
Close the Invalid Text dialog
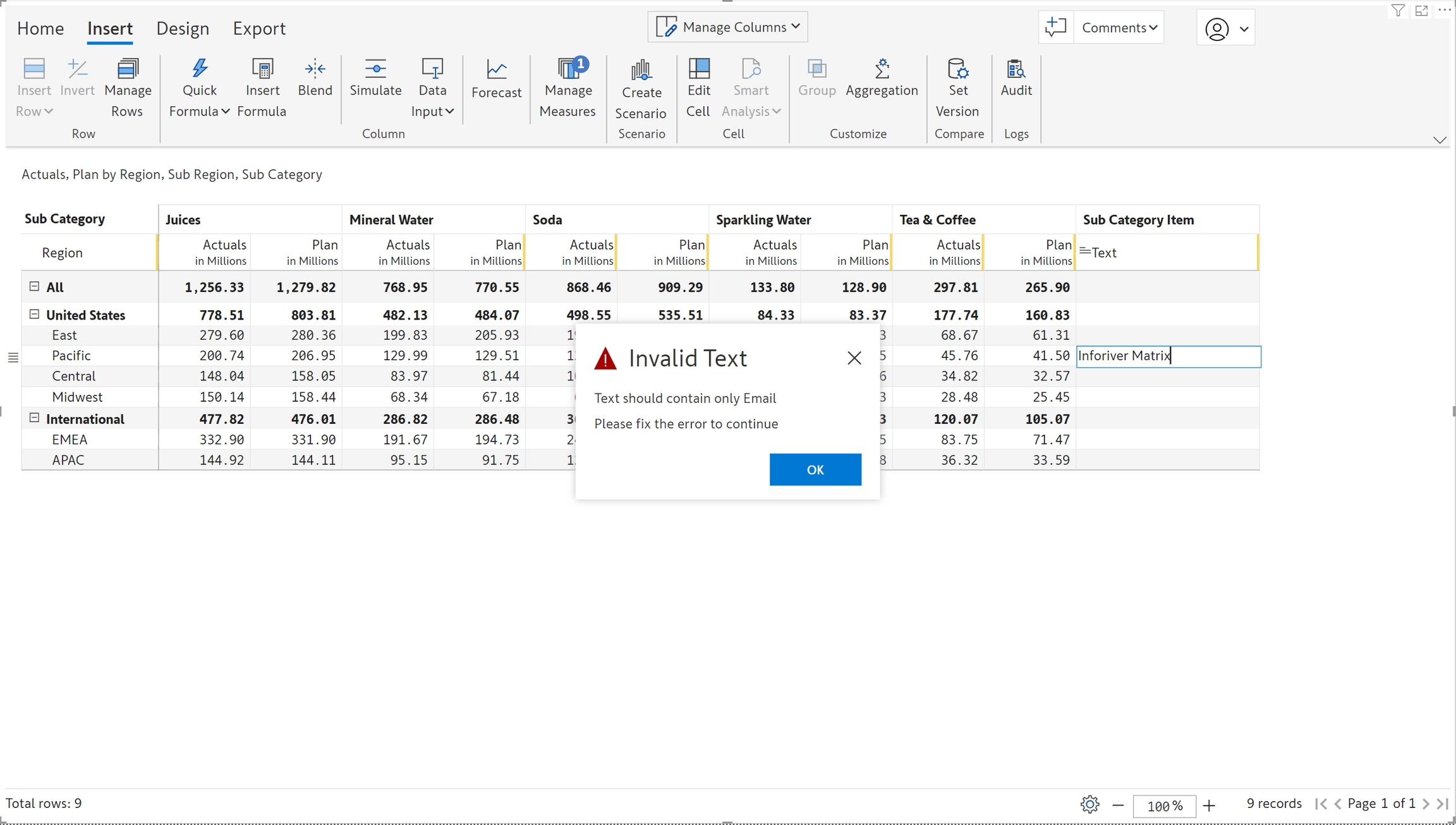click(854, 358)
